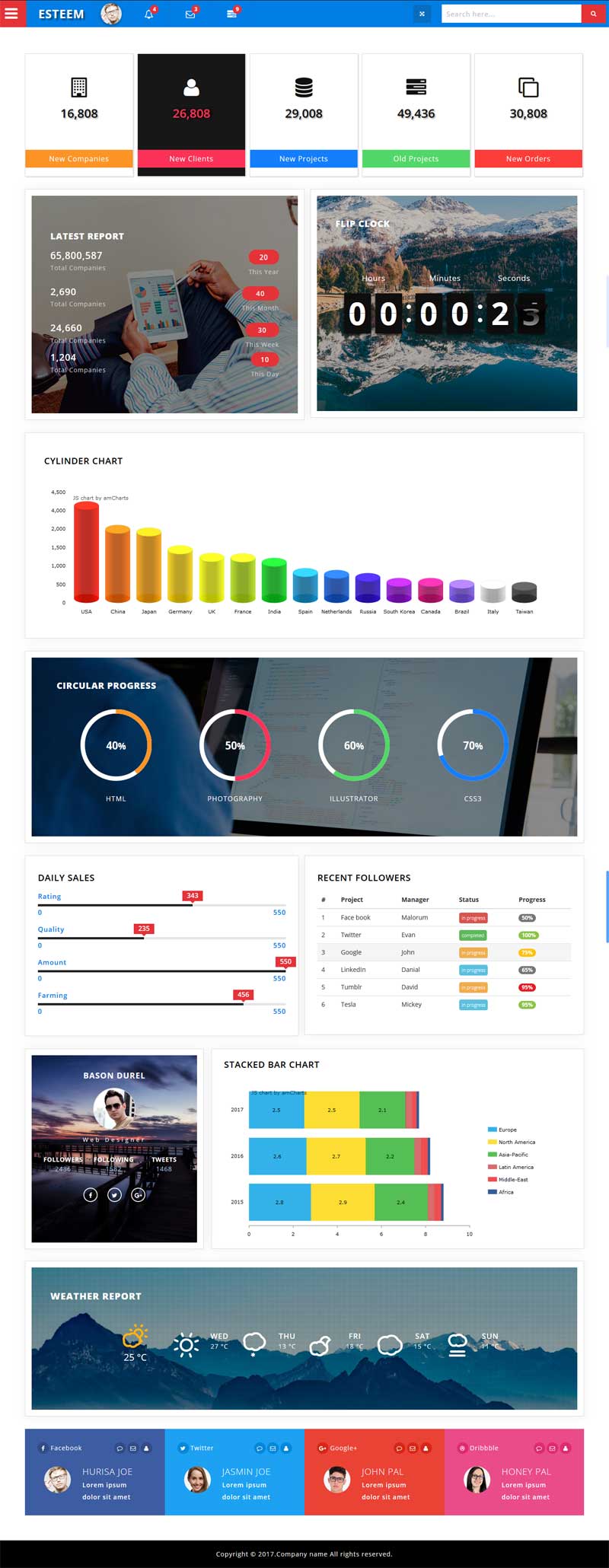Click the Search here input field
This screenshot has height=1568, width=609.
click(510, 14)
